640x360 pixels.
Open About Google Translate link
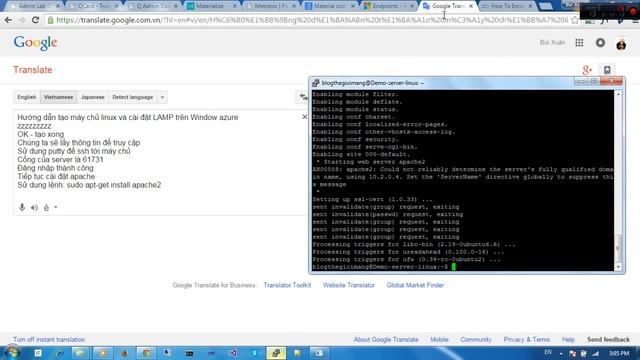(386, 340)
